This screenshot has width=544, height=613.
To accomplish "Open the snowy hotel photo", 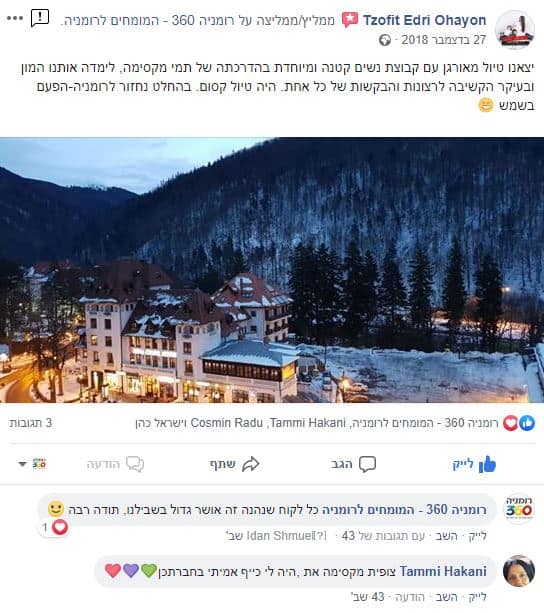I will [272, 270].
